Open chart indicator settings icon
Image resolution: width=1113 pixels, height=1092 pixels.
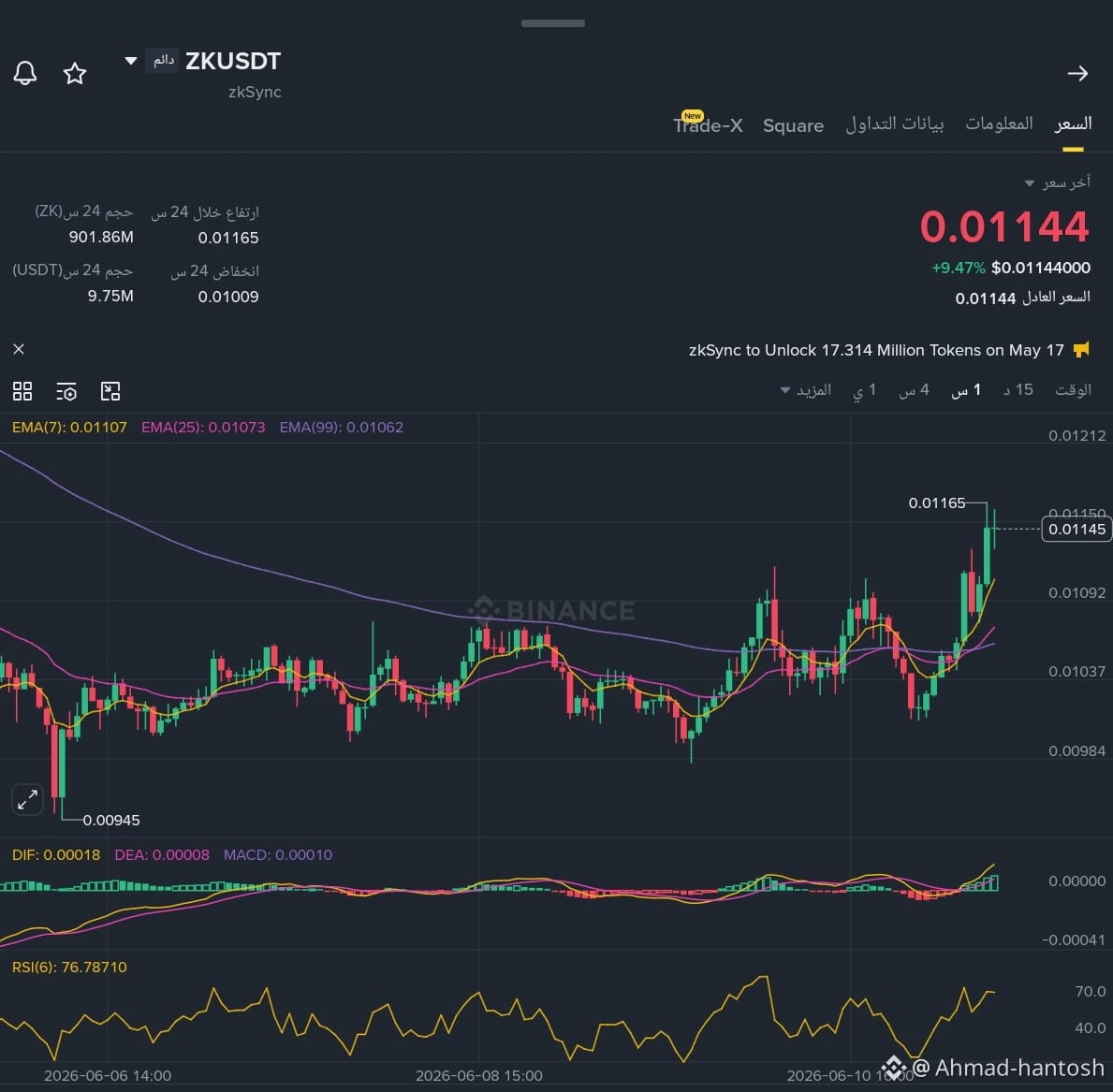pyautogui.click(x=66, y=391)
